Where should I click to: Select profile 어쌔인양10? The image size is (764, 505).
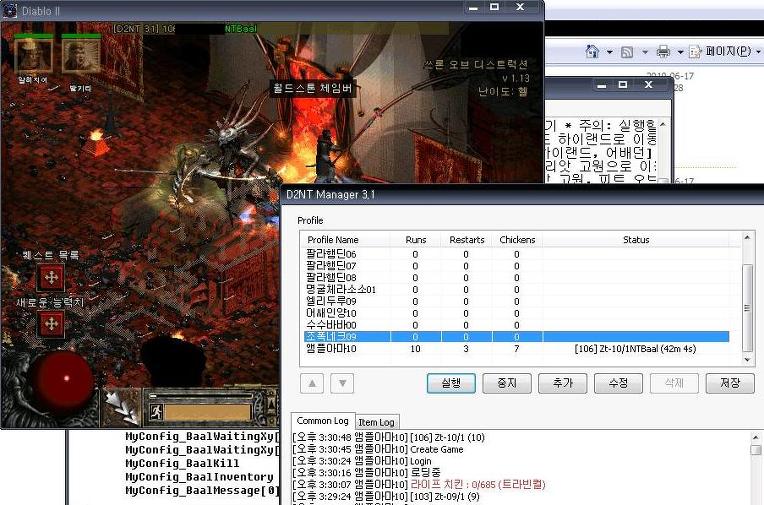516,313
